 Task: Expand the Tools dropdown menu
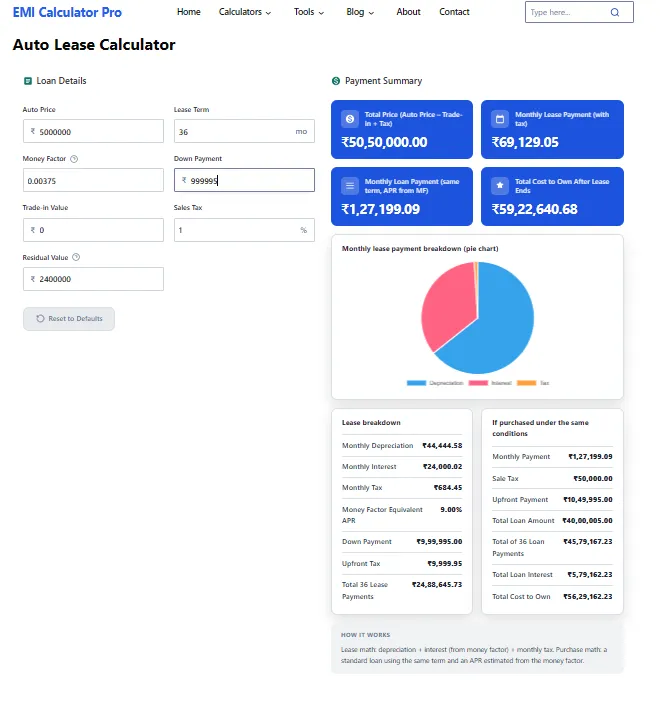tap(309, 12)
